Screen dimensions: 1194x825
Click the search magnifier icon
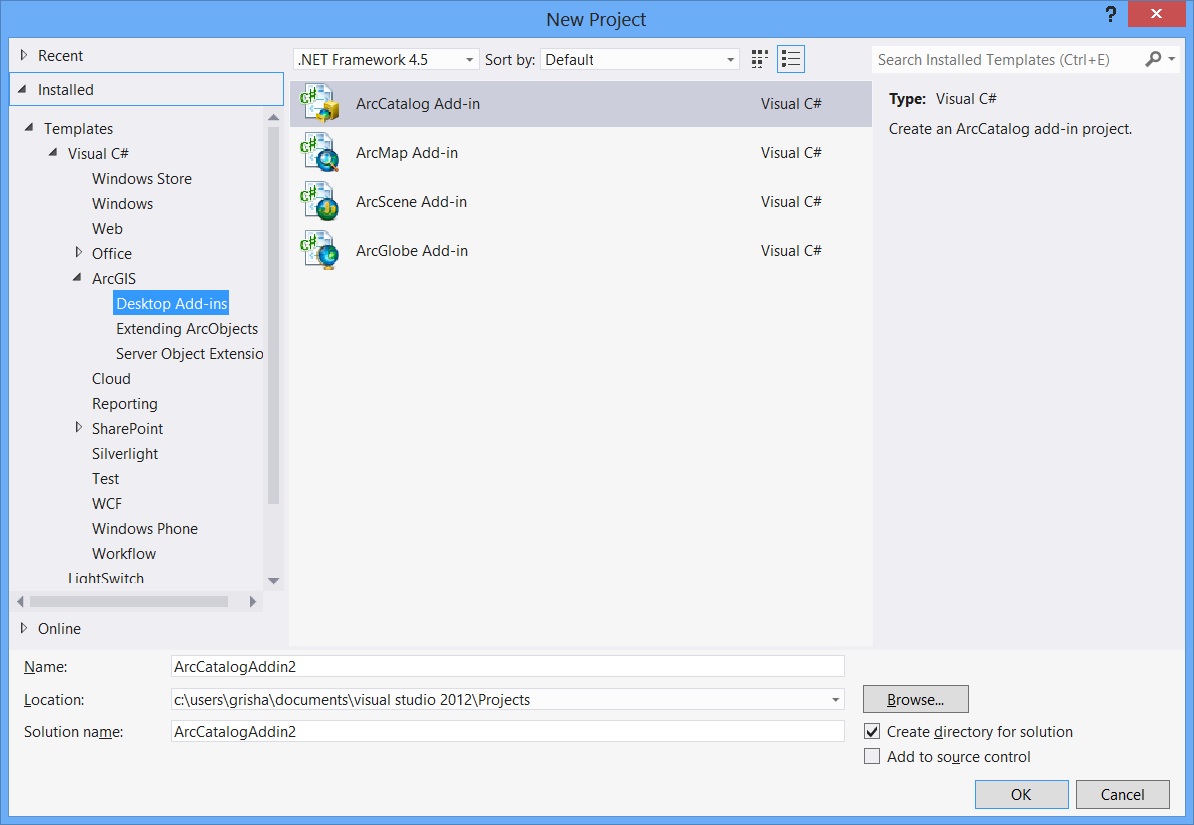click(x=1153, y=59)
